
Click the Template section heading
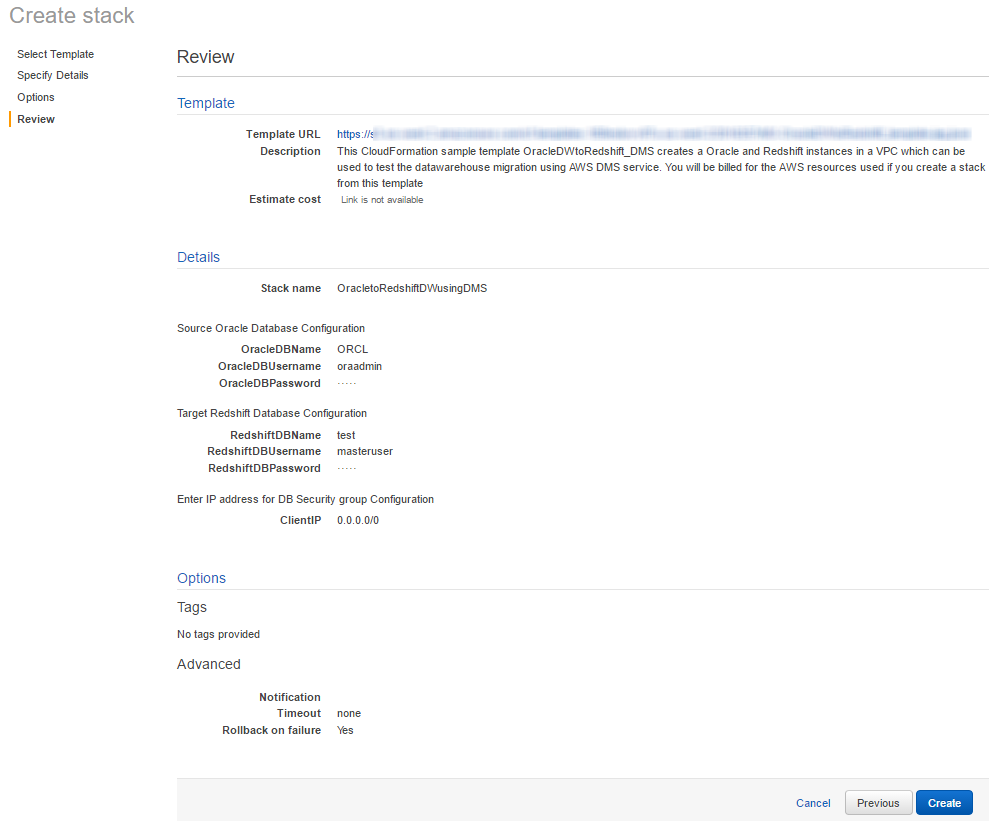(x=205, y=103)
